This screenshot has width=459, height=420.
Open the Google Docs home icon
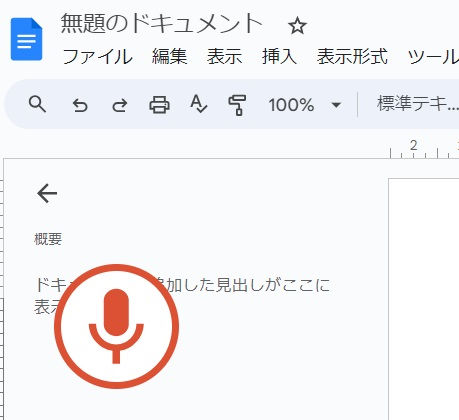[x=27, y=39]
